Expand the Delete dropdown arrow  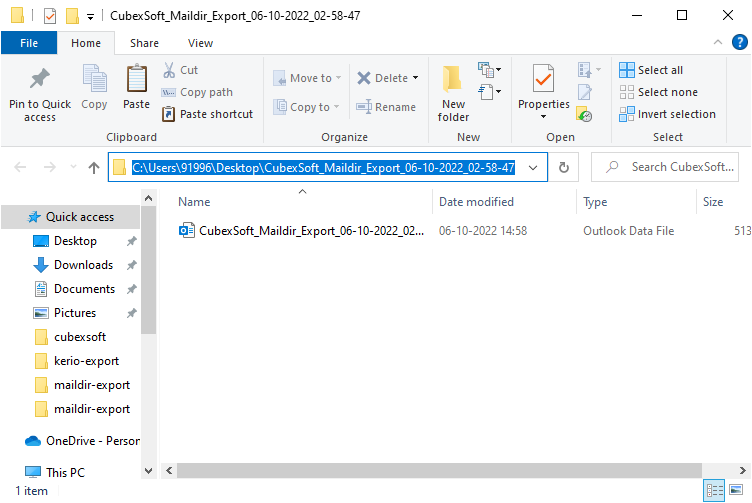(x=415, y=78)
